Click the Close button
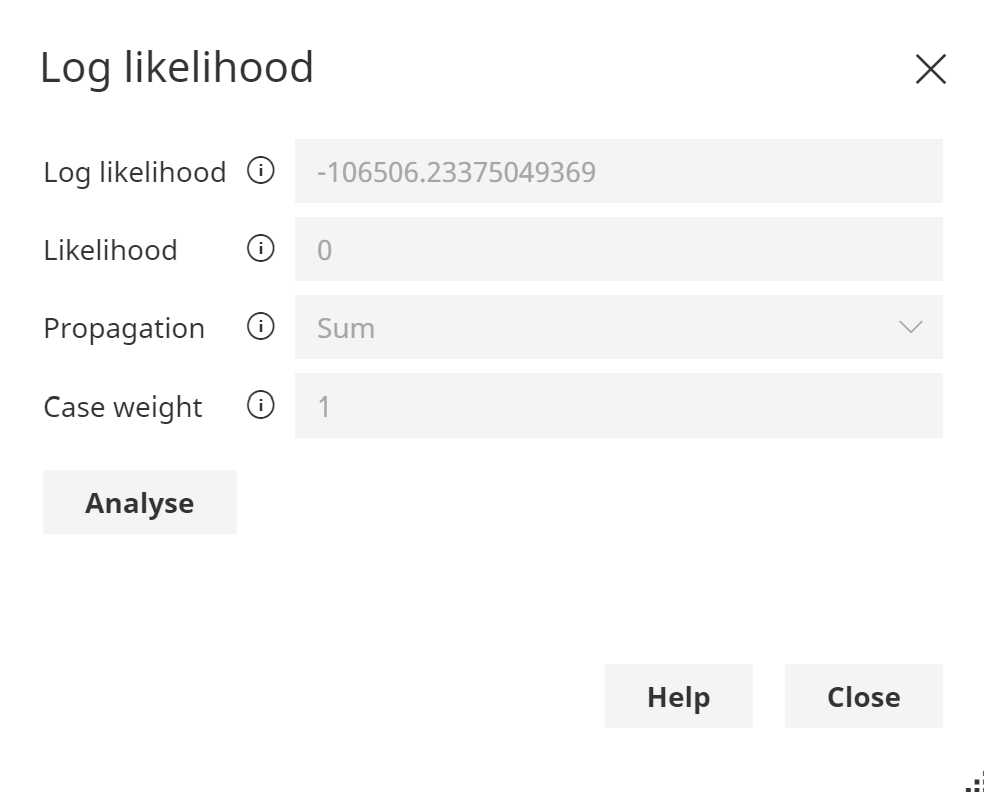The image size is (984, 792). (x=863, y=696)
